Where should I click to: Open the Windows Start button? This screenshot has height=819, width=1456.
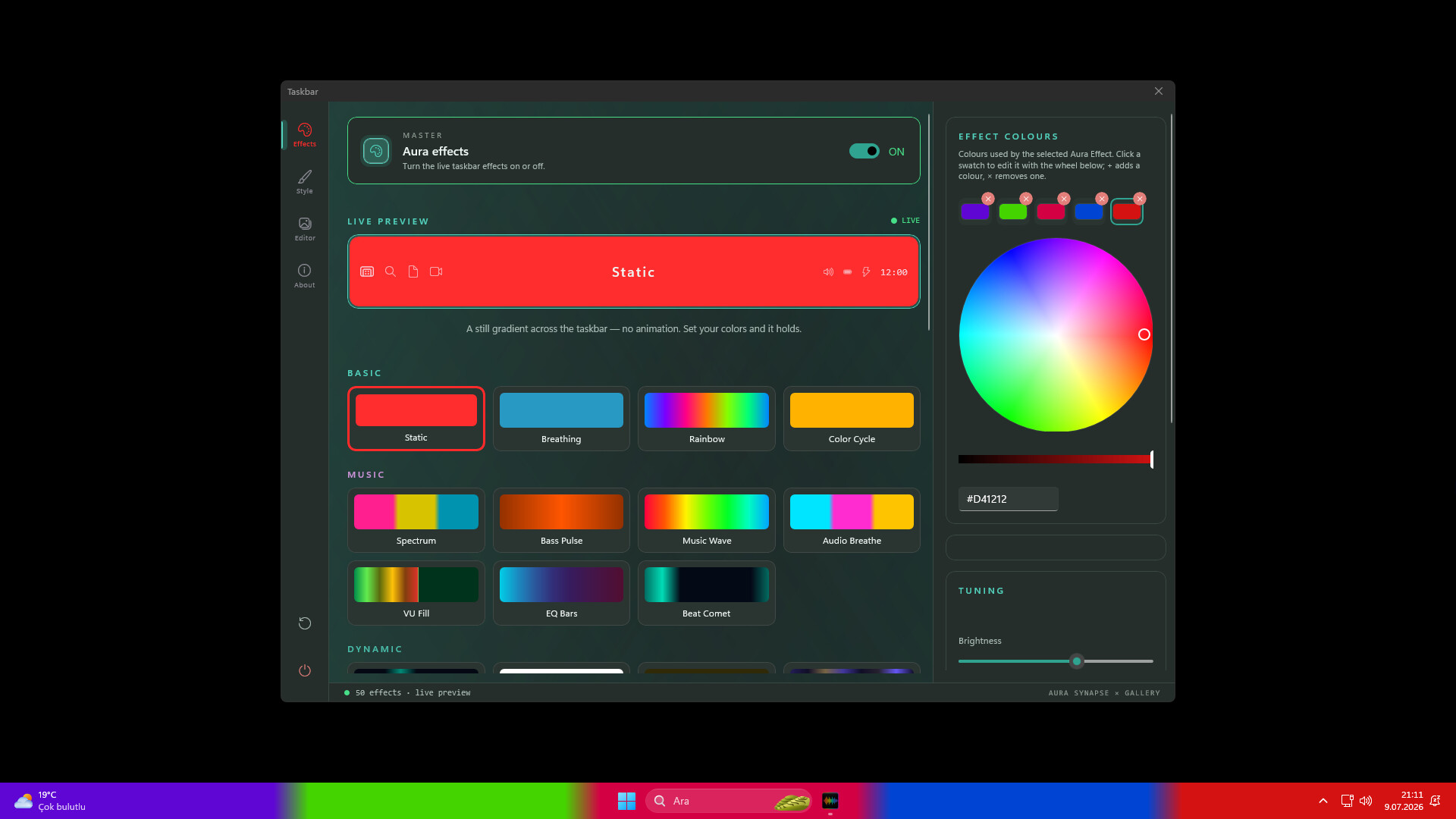point(626,801)
